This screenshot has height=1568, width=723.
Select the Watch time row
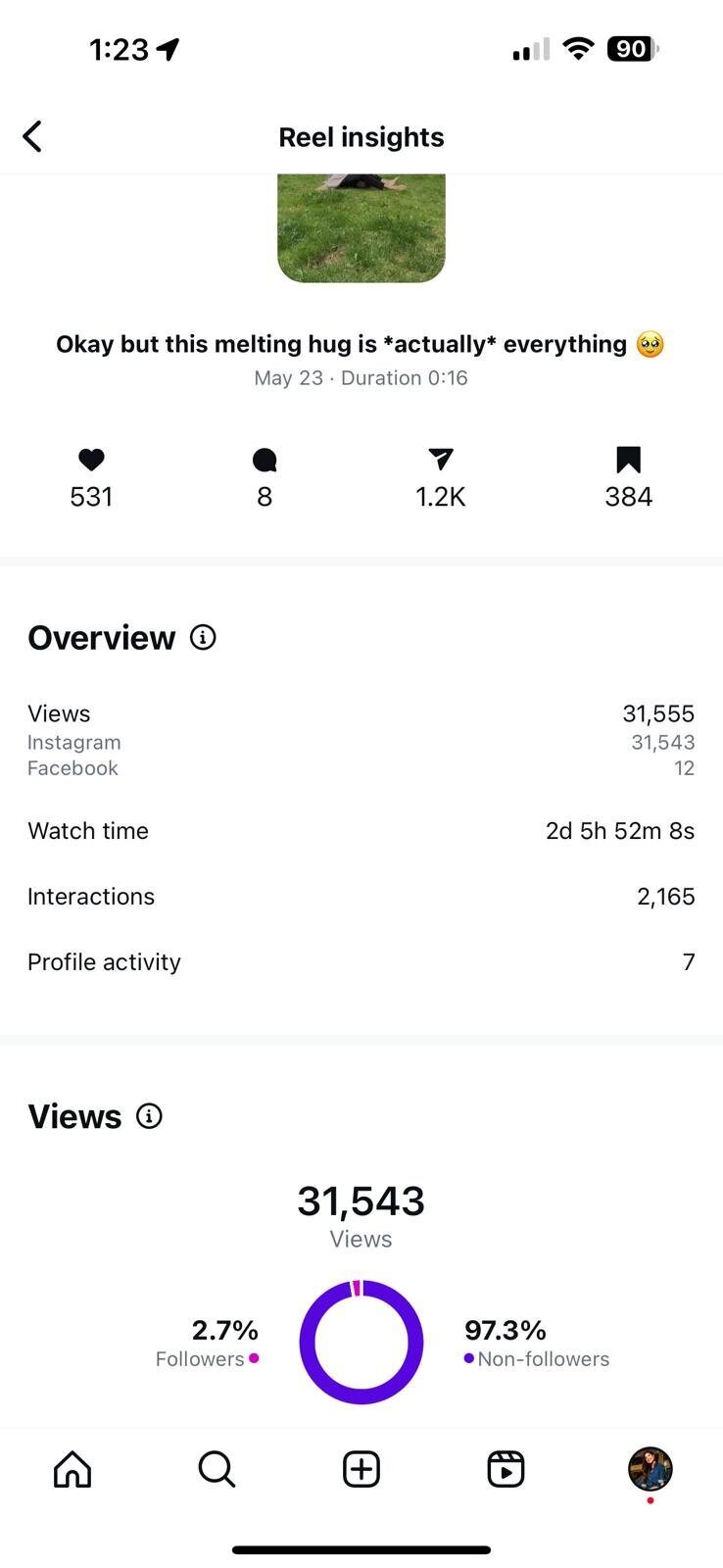pyautogui.click(x=361, y=831)
